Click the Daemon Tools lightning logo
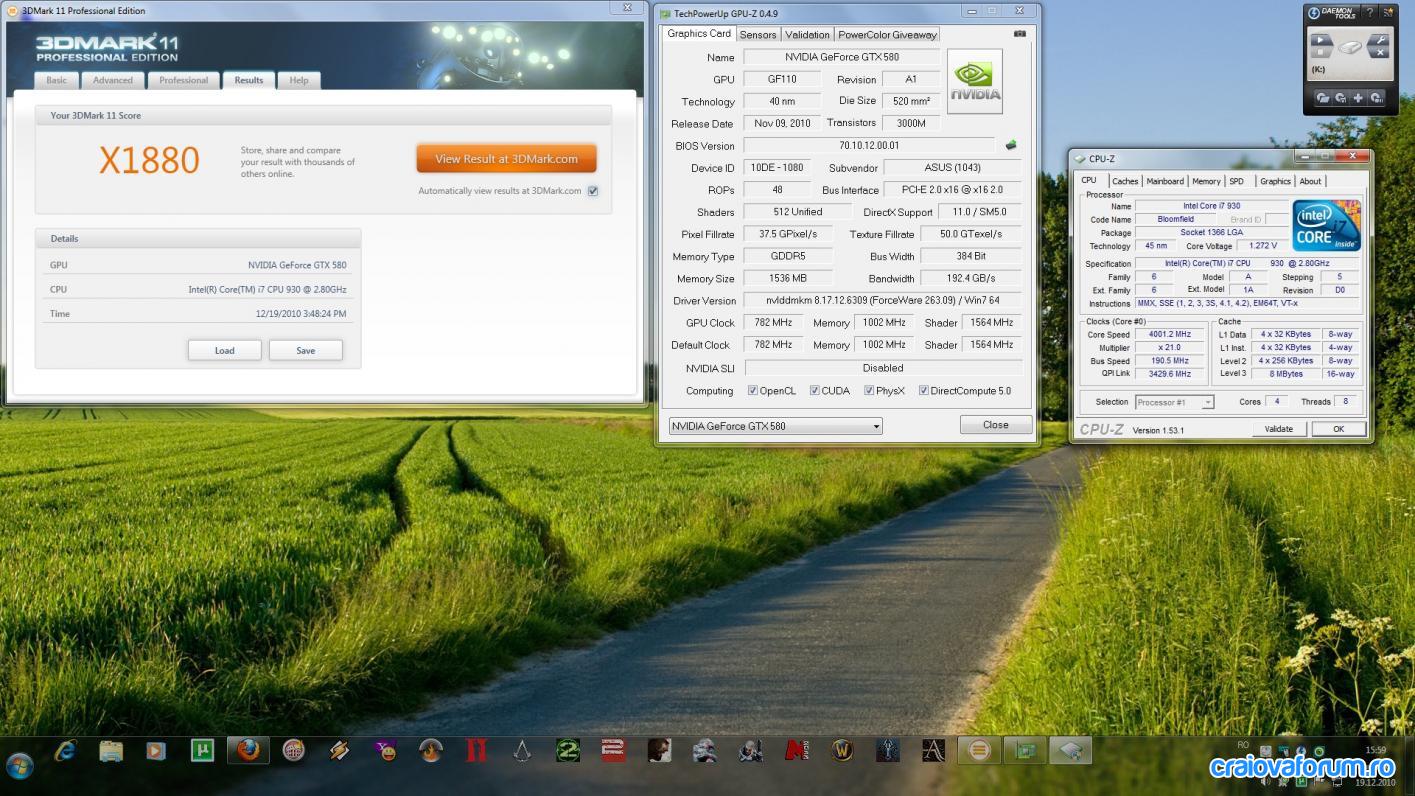This screenshot has width=1415, height=796. pos(1314,13)
